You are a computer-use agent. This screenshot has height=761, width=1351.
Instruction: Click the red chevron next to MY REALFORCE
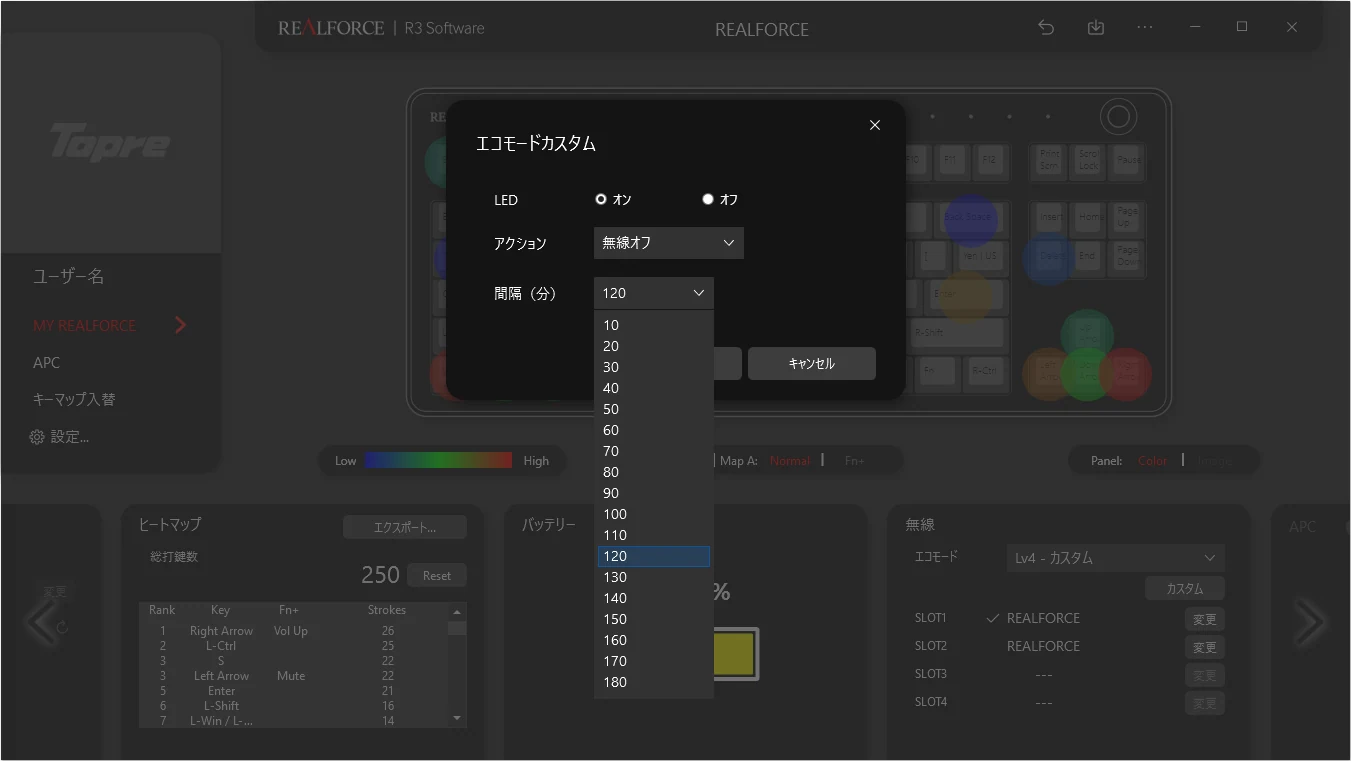[181, 325]
